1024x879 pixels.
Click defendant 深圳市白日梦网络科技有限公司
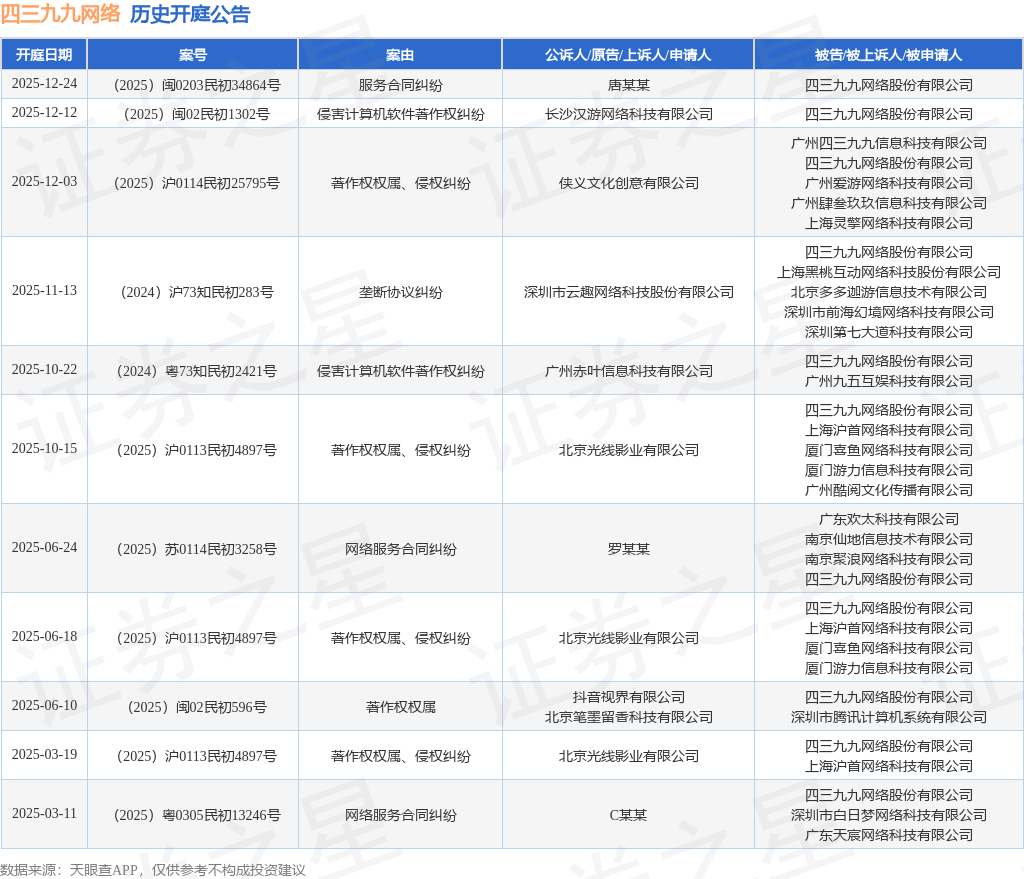888,816
